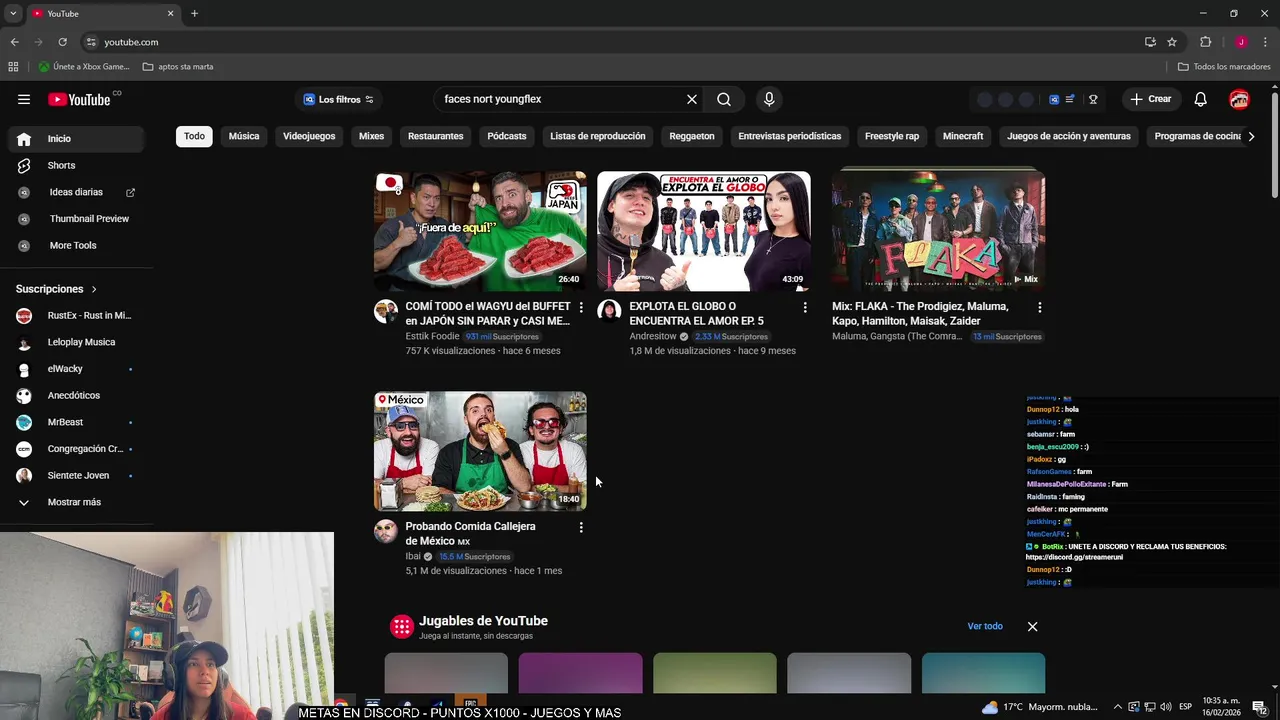
Task: Open a new browser tab with plus
Action: (194, 13)
